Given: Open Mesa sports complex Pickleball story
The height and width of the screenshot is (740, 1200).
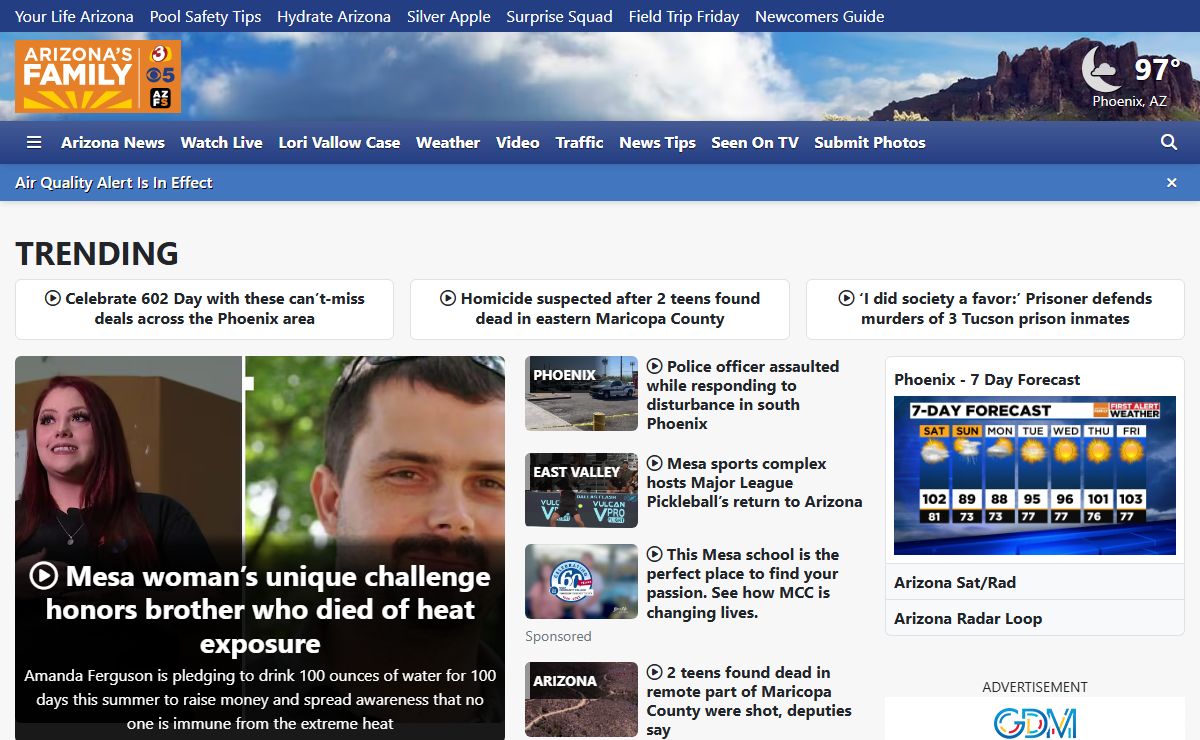Looking at the screenshot, I should pyautogui.click(x=754, y=483).
